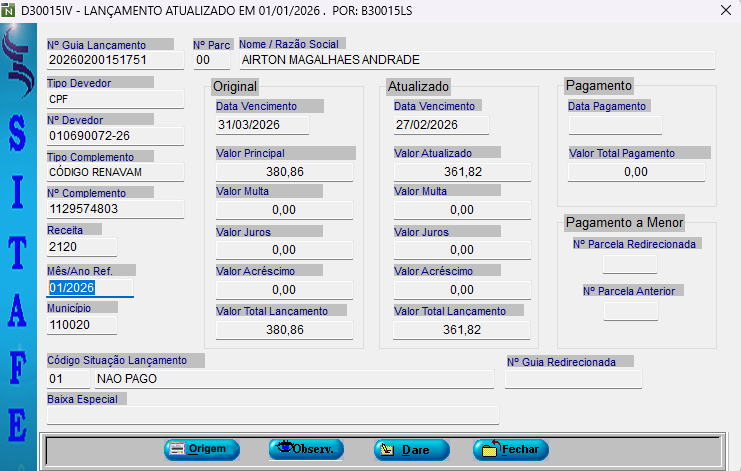741x471 pixels.
Task: Click the Nº Devedor field
Action: 115,136
